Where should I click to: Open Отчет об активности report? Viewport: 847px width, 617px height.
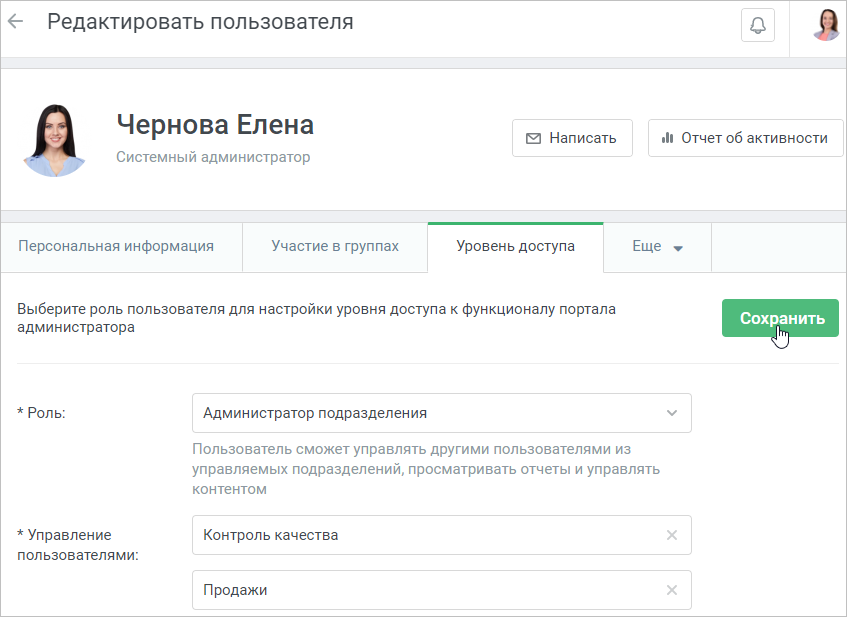tap(745, 138)
